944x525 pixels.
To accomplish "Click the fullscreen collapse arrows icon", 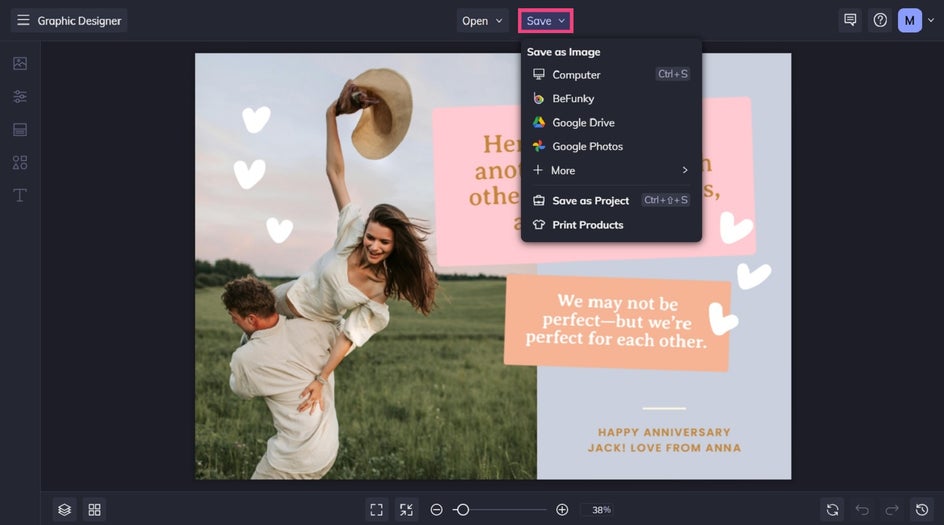I will (406, 510).
